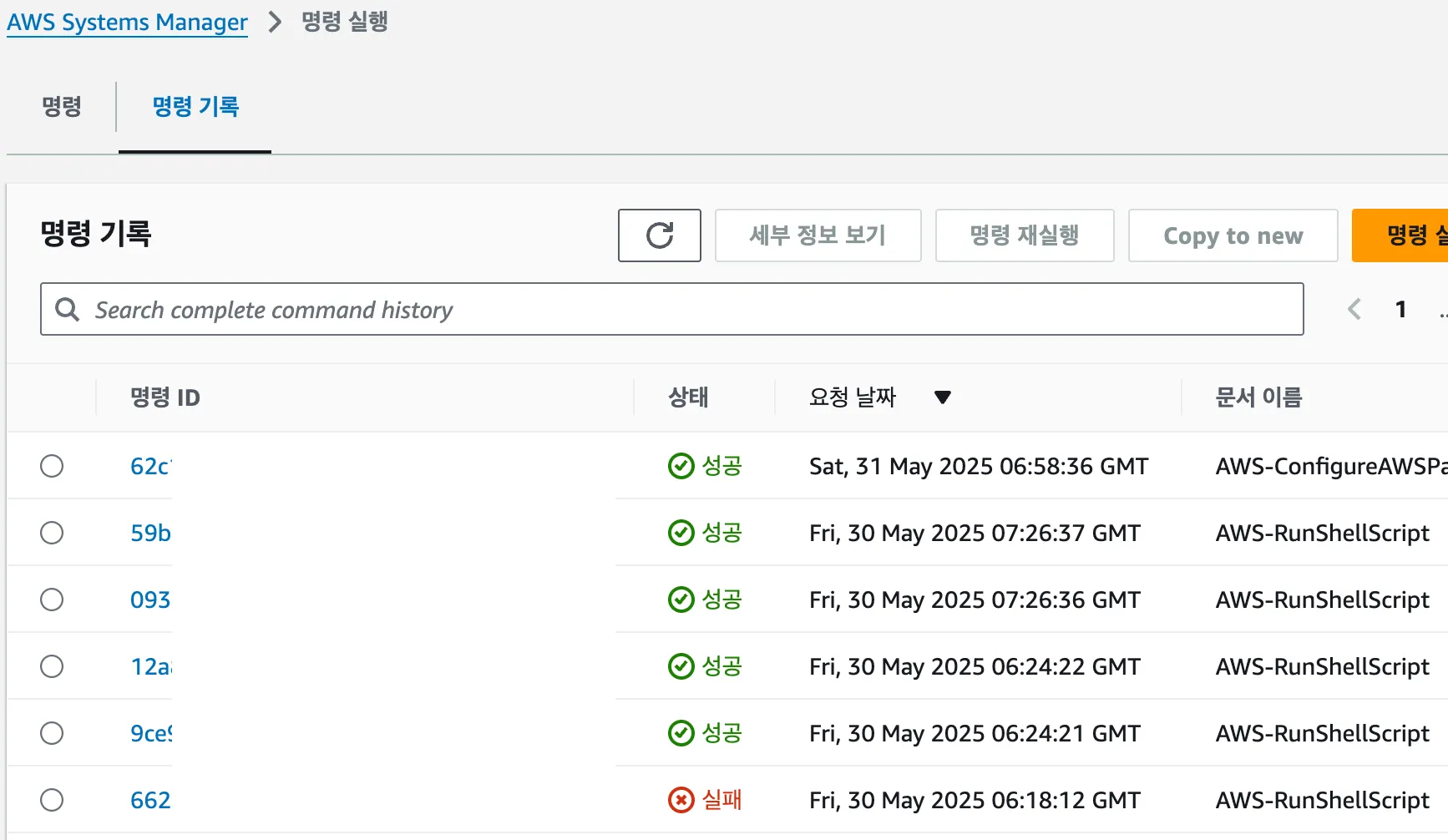The height and width of the screenshot is (840, 1448).
Task: Select the radio button for command 62c
Action: (x=52, y=466)
